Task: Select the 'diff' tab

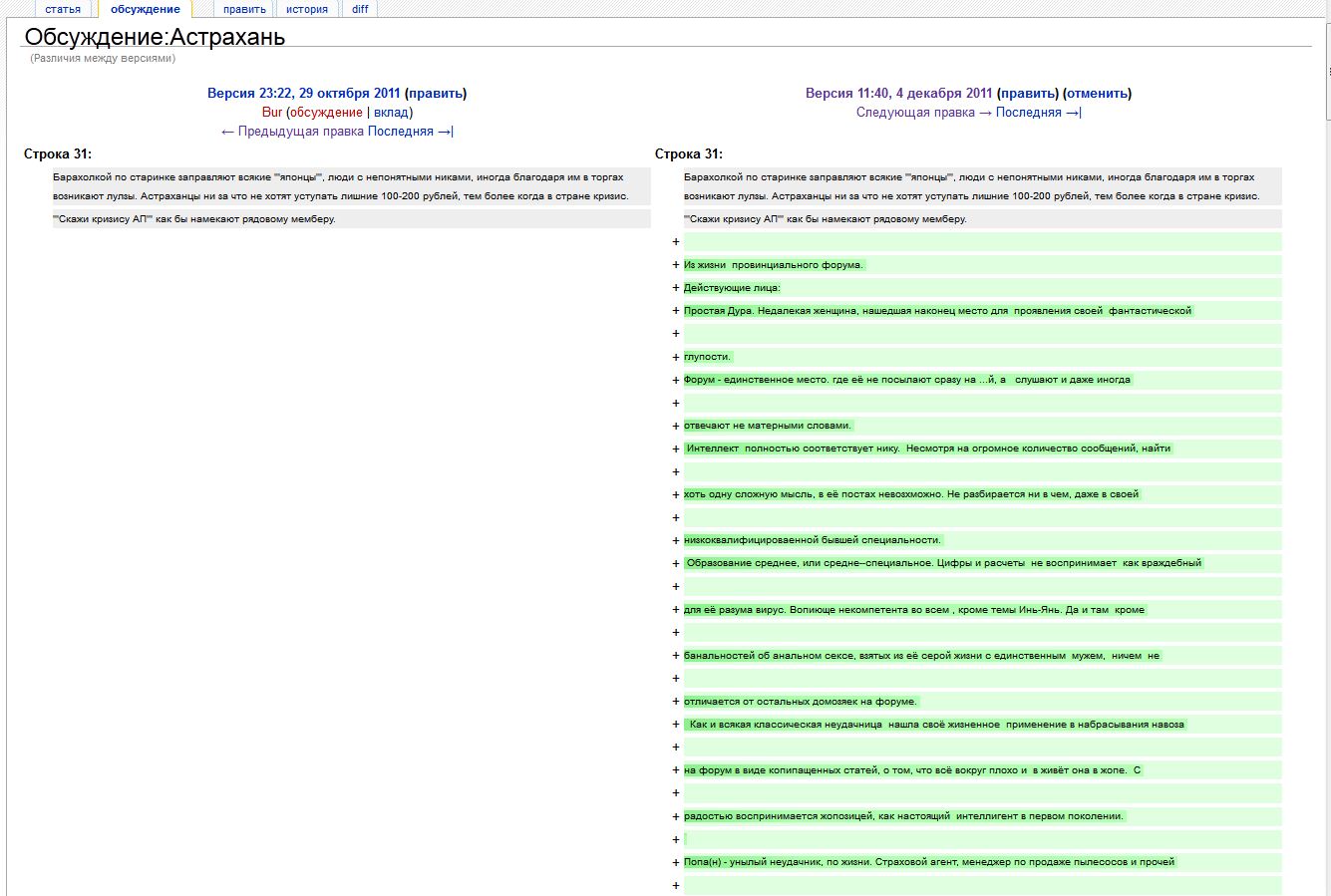Action: click(360, 9)
